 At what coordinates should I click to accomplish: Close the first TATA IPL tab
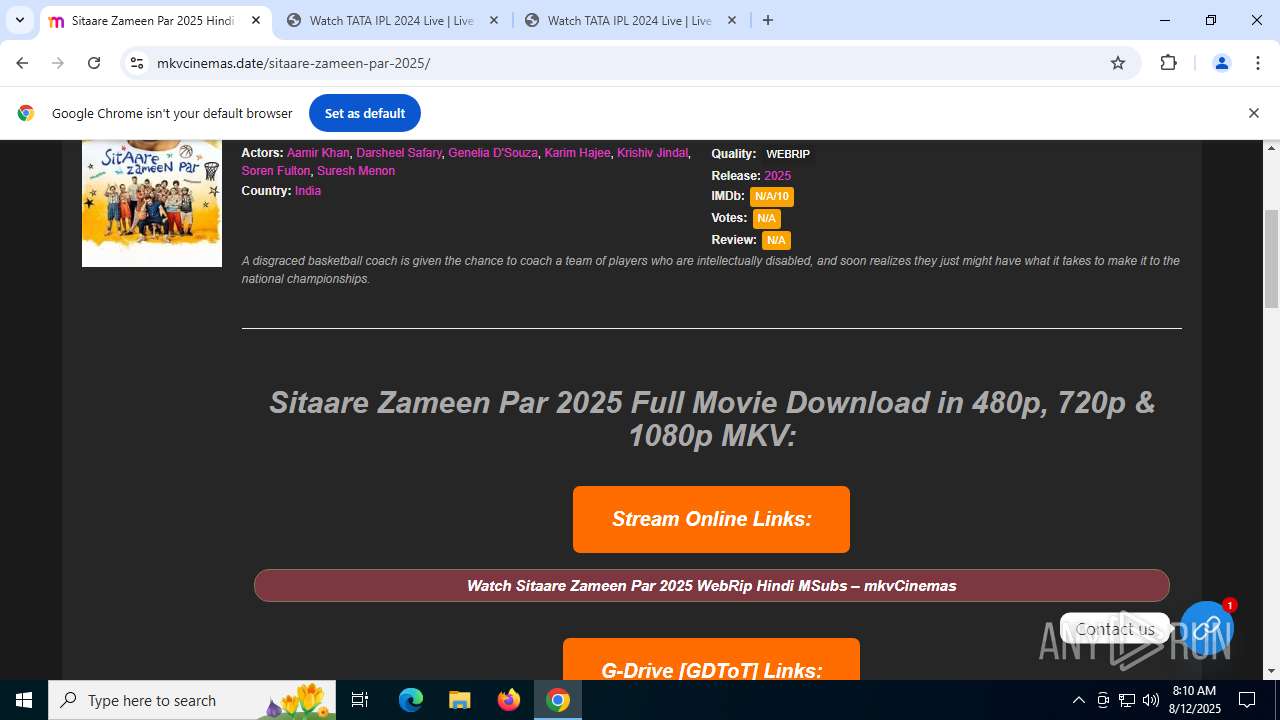(x=493, y=20)
